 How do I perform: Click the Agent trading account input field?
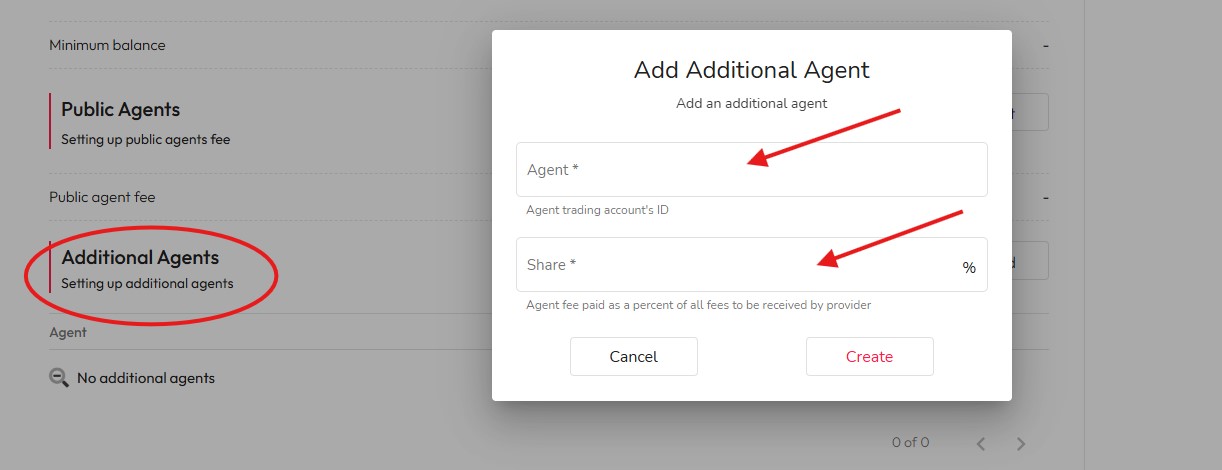[x=751, y=170]
